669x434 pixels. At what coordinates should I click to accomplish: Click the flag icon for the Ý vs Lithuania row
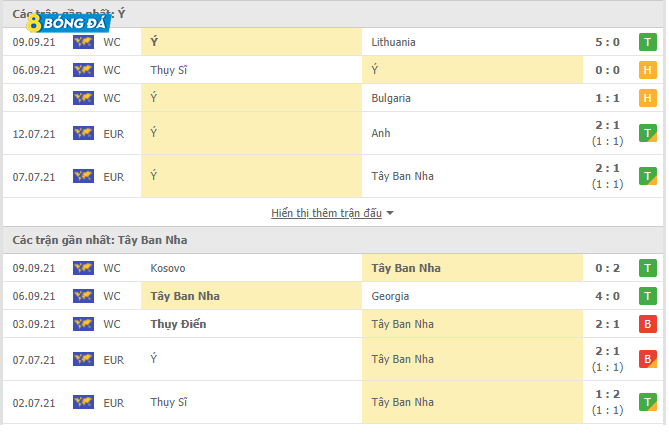(83, 43)
